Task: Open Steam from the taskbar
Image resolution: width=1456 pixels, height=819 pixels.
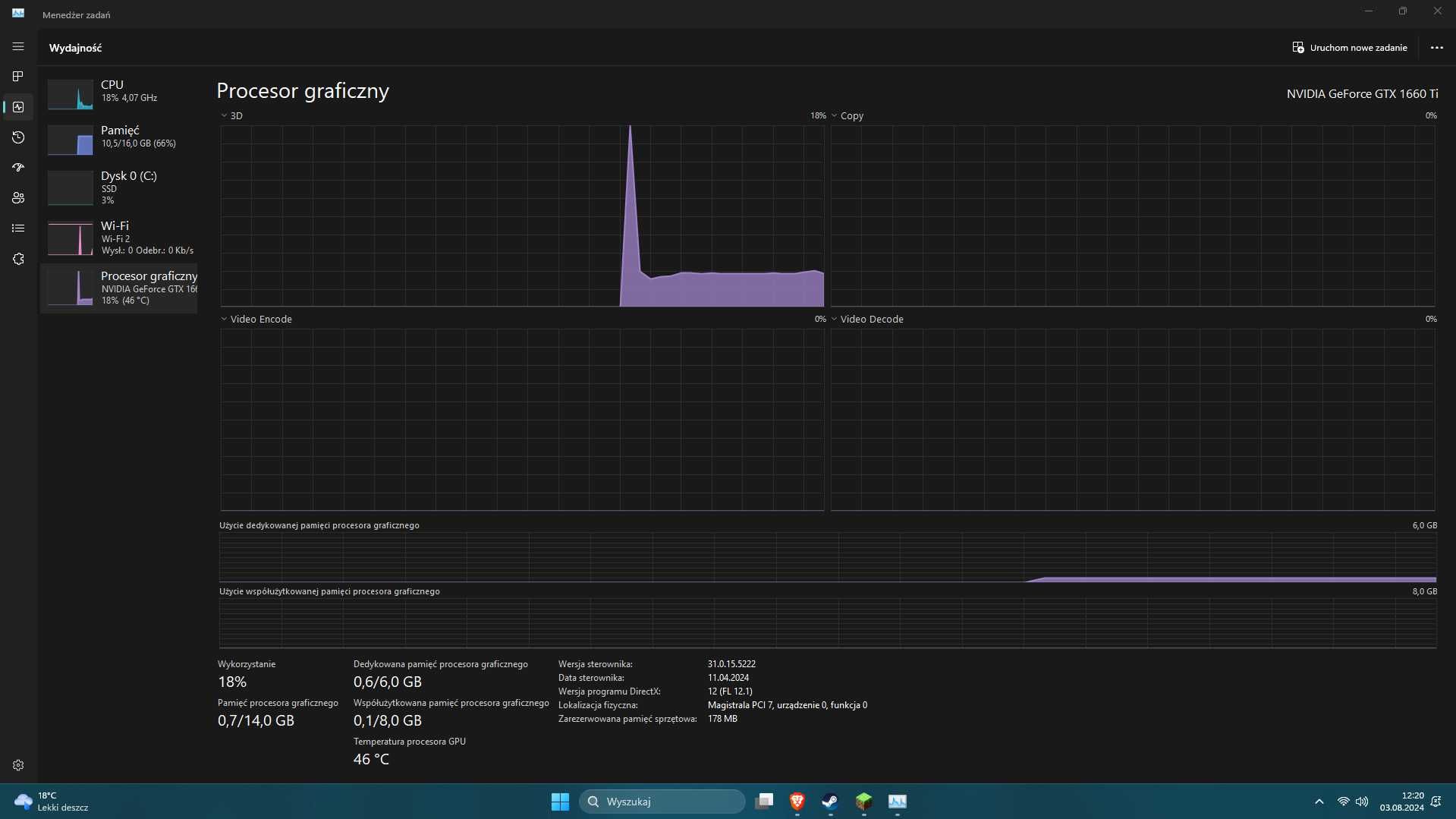Action: [831, 802]
